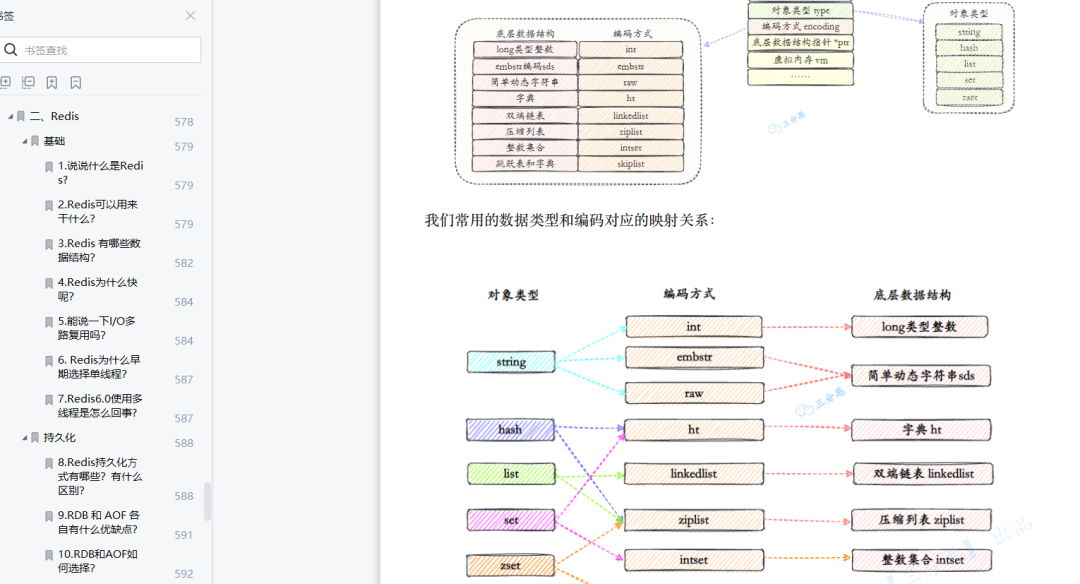Click the bookmark icon beside 二、Redis
This screenshot has width=1080, height=584.
[21, 116]
